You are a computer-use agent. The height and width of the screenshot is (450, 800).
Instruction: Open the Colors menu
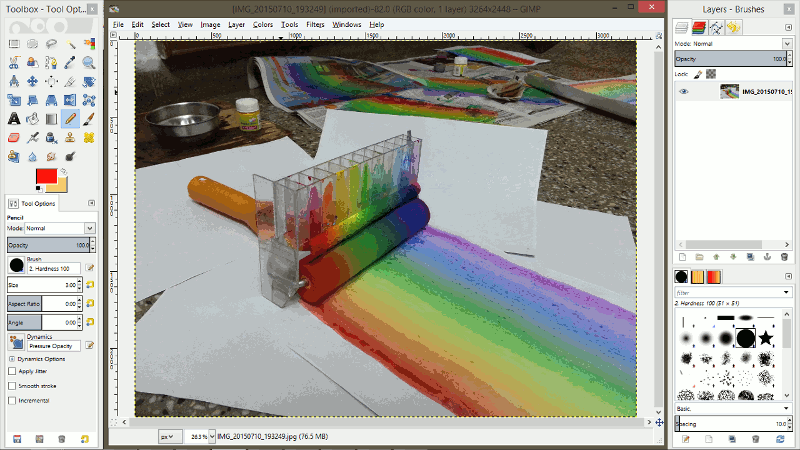tap(263, 24)
